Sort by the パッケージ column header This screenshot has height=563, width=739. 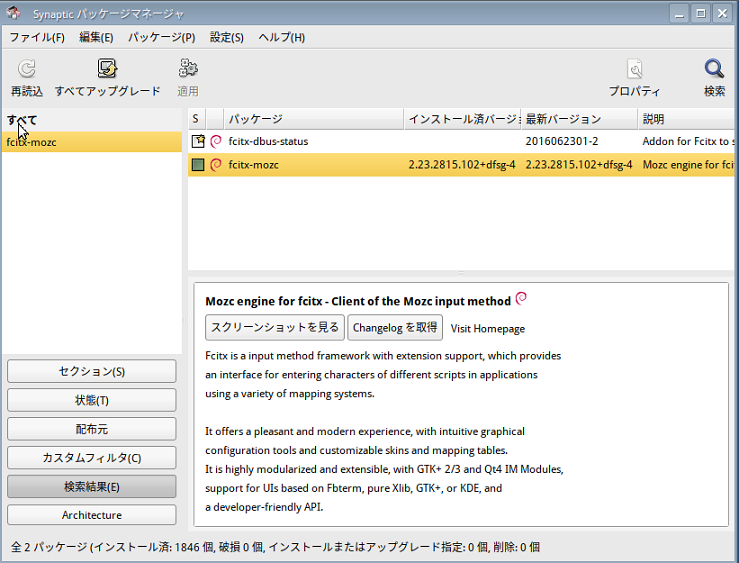[314, 119]
